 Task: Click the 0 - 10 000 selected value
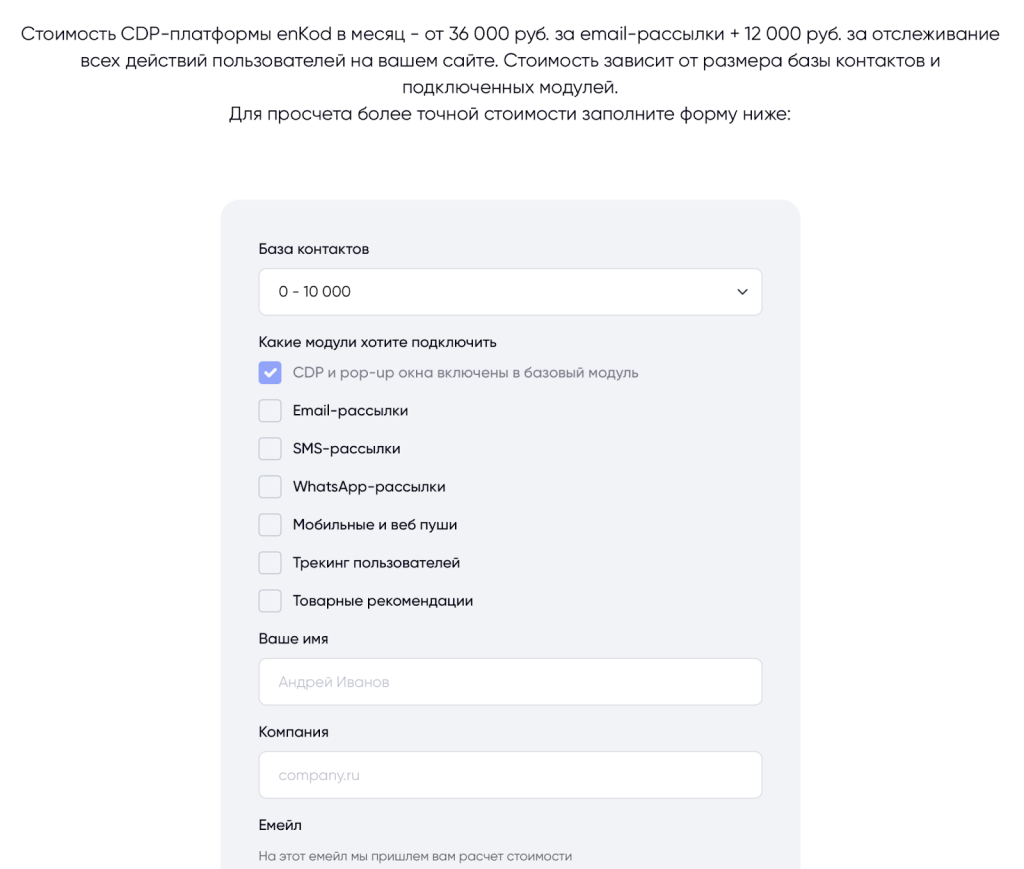point(315,292)
